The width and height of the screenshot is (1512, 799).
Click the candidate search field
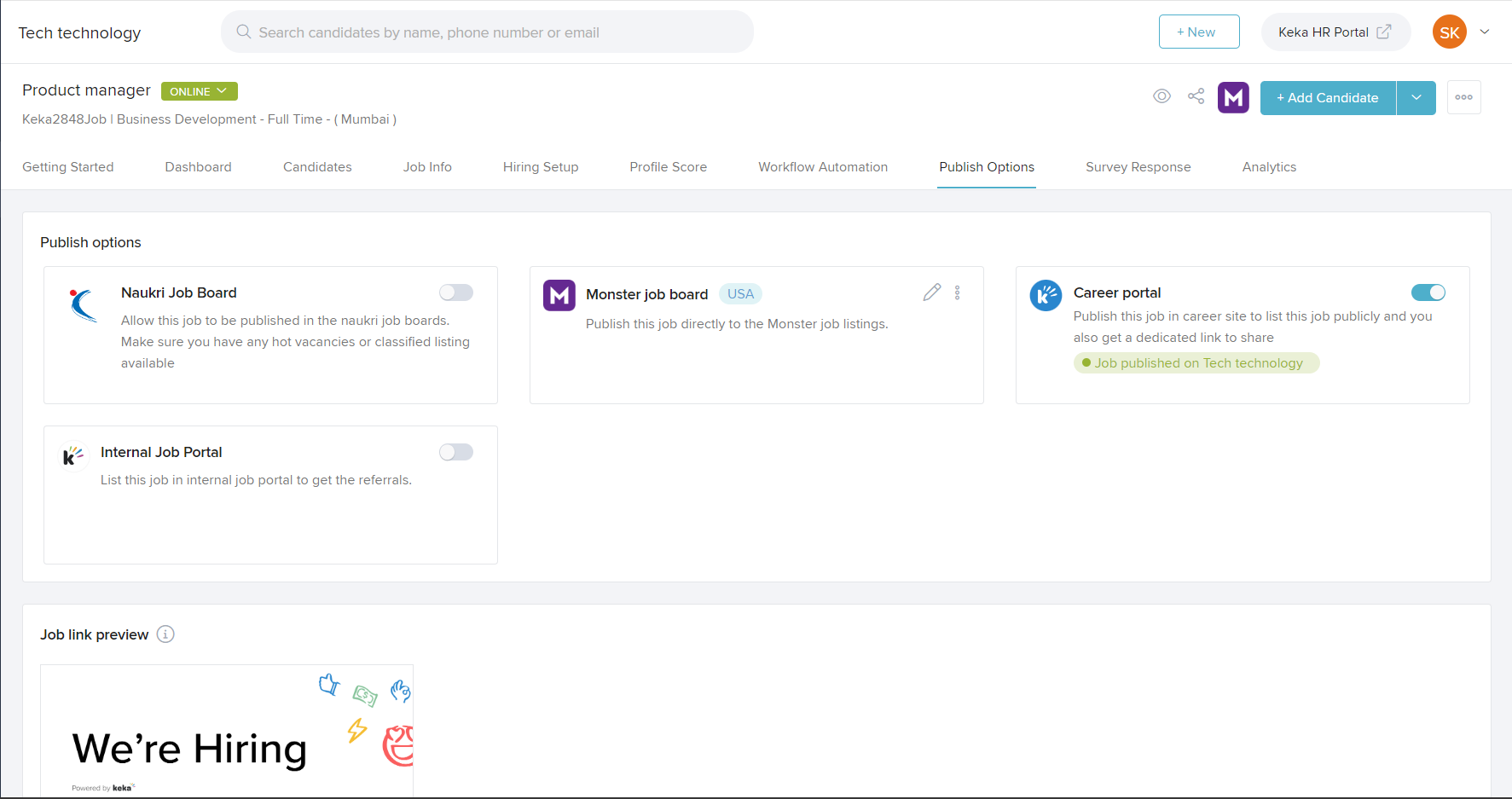pos(487,32)
